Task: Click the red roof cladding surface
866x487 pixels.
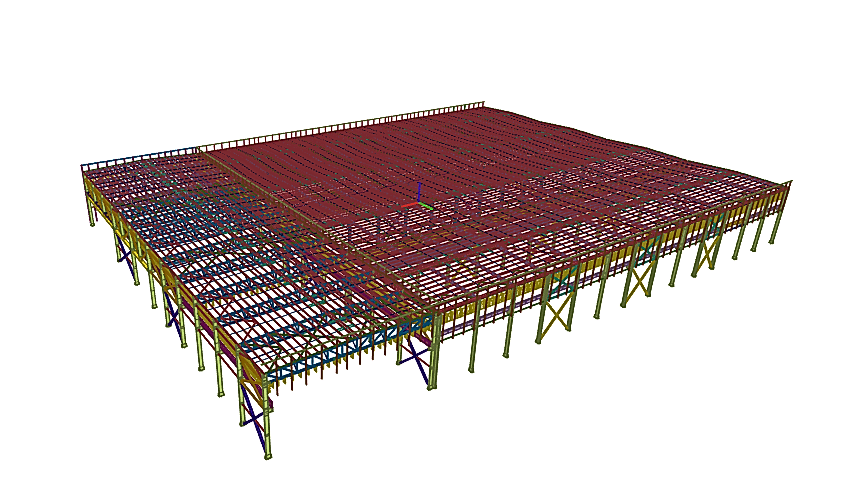Action: tap(400, 150)
